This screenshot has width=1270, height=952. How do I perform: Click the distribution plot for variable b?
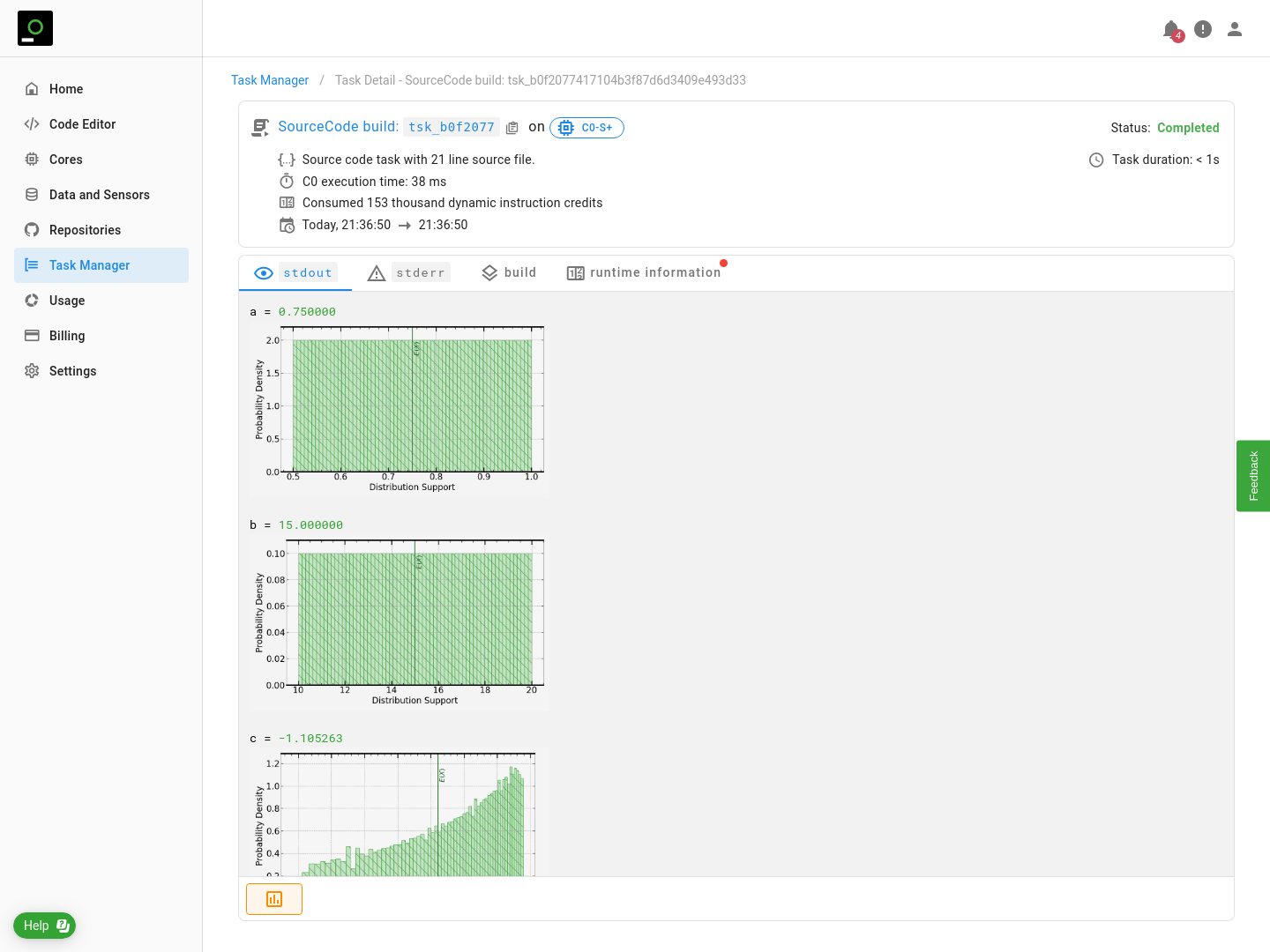pyautogui.click(x=399, y=622)
